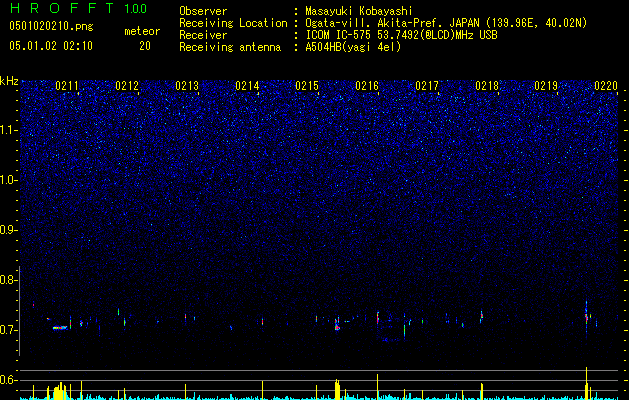Click the 0218 time marker

487,86
